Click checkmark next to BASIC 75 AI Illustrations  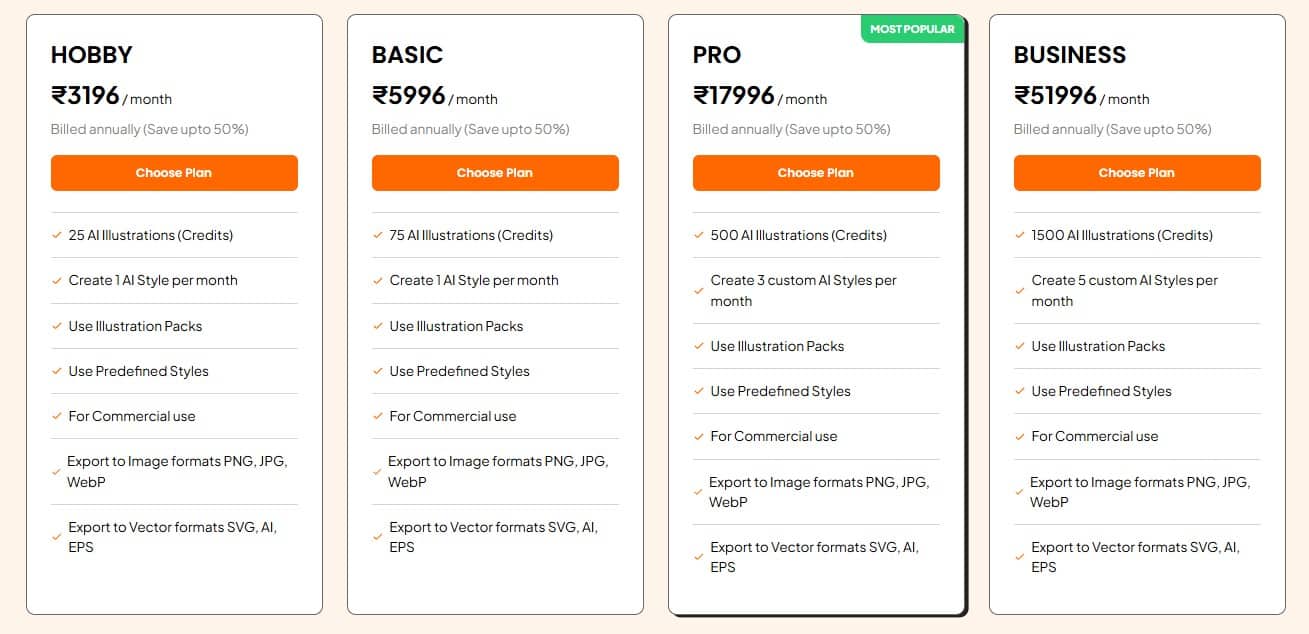click(x=378, y=235)
